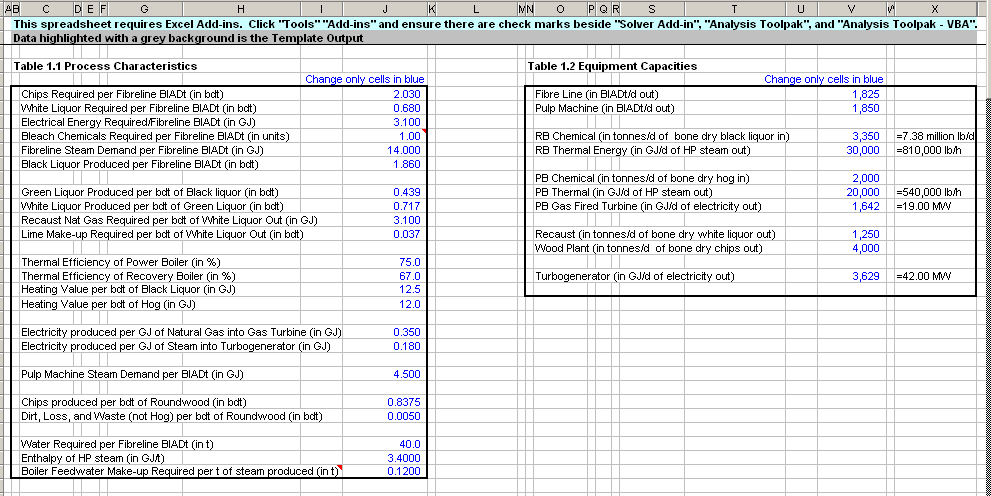991x496 pixels.
Task: Click lime make-up value 0.037
Action: (406, 234)
